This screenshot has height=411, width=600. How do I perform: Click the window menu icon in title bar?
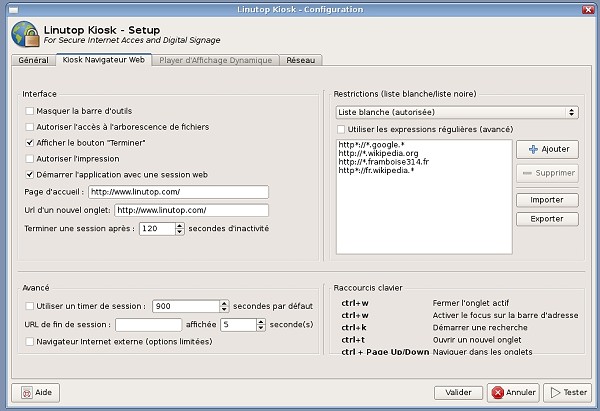pos(14,10)
